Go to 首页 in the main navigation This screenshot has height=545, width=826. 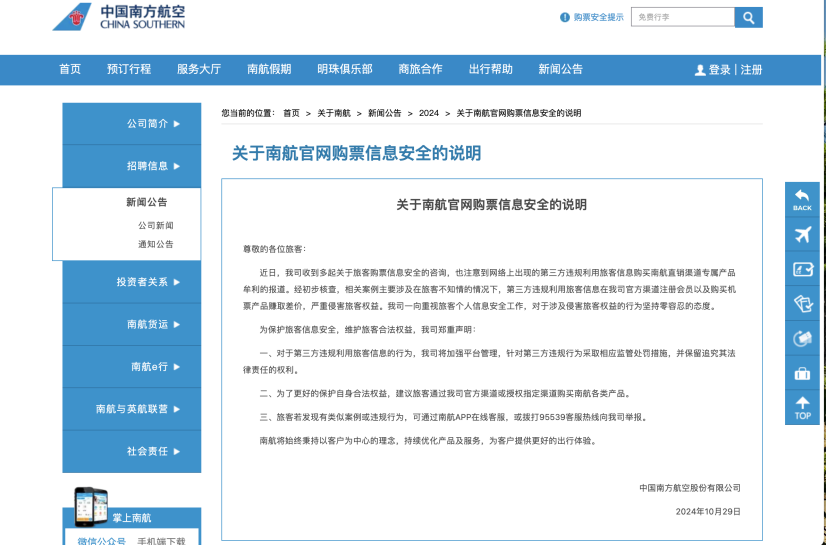[x=70, y=69]
